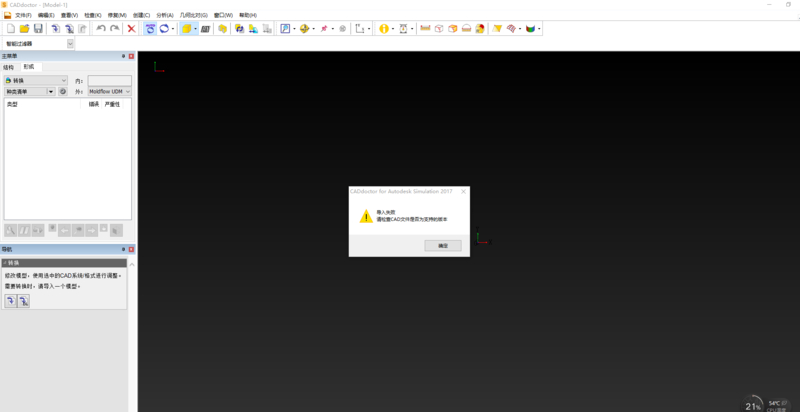This screenshot has height=412, width=800.
Task: Pin the 主菜单 panel
Action: click(123, 56)
